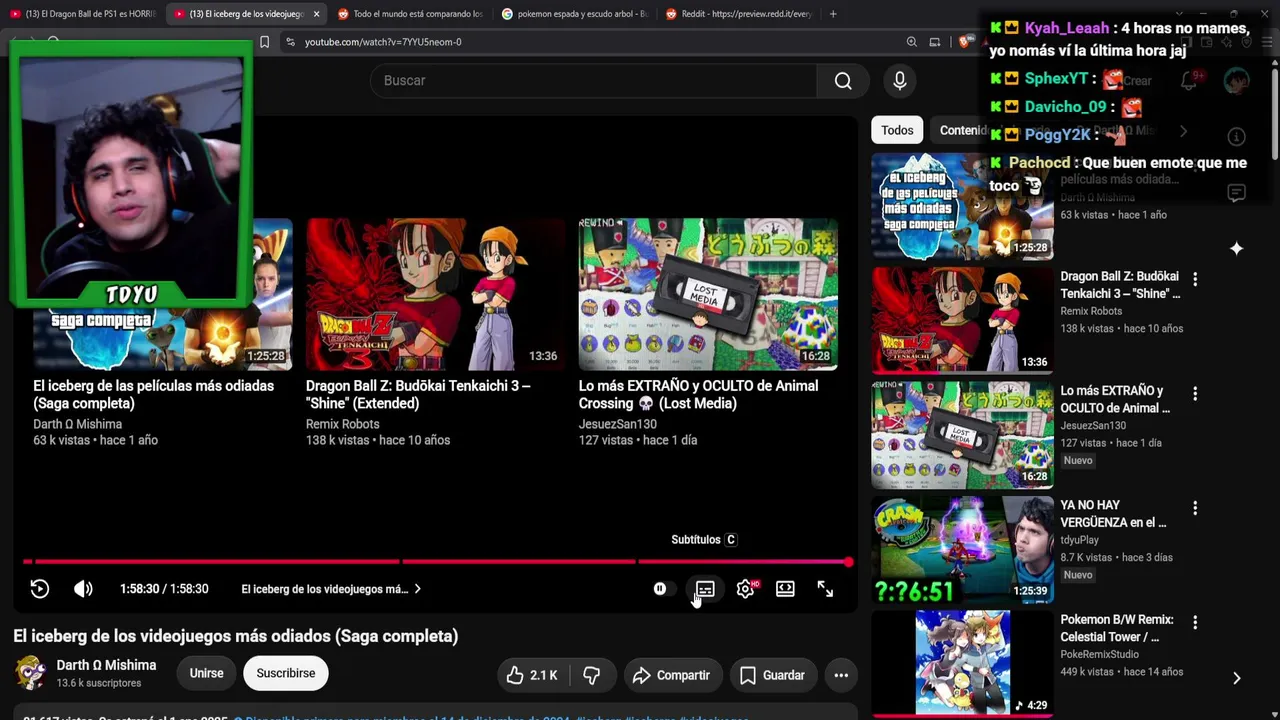This screenshot has width=1280, height=720.
Task: Open the YouTube account avatar menu
Action: (x=1237, y=81)
